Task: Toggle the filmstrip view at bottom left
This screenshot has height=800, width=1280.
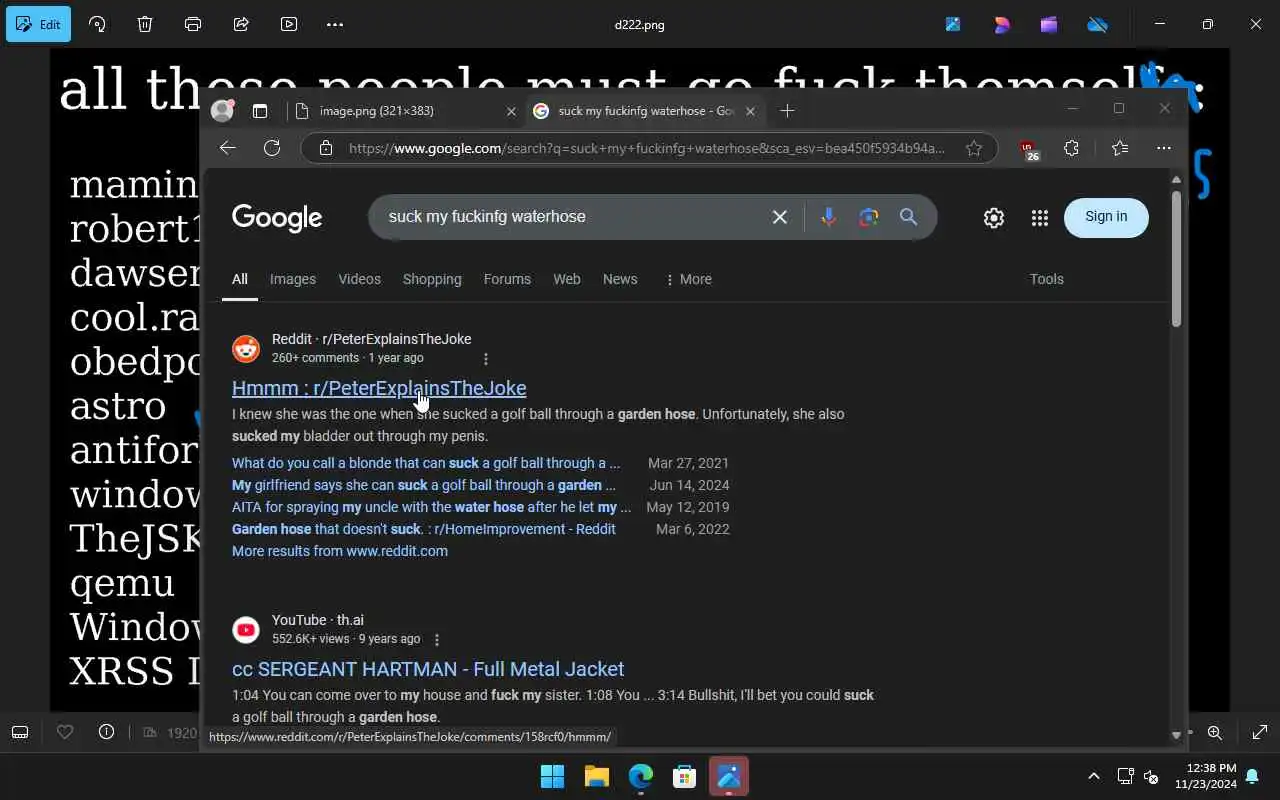Action: coord(20,732)
